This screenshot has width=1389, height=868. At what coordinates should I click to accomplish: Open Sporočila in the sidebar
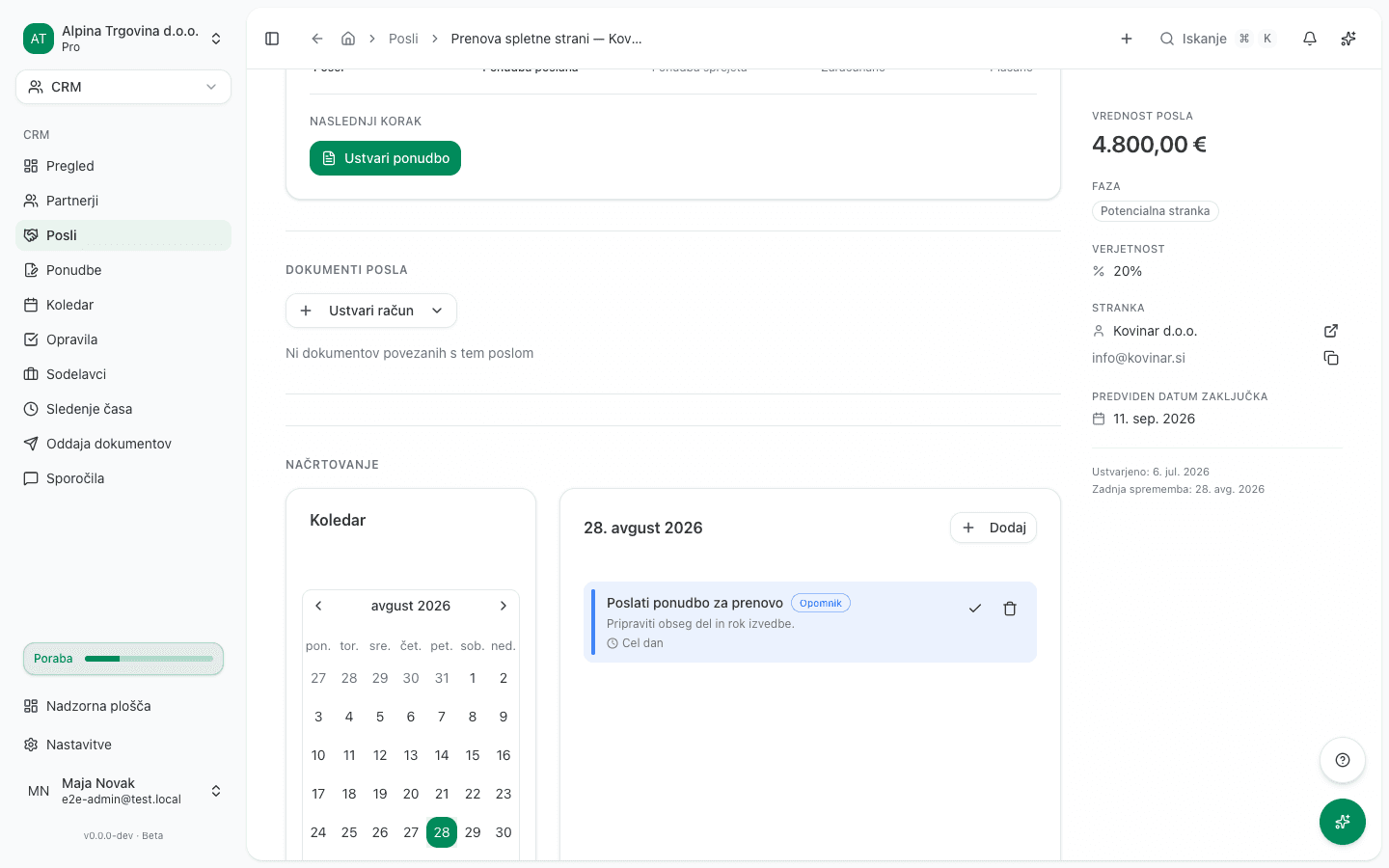tap(123, 478)
